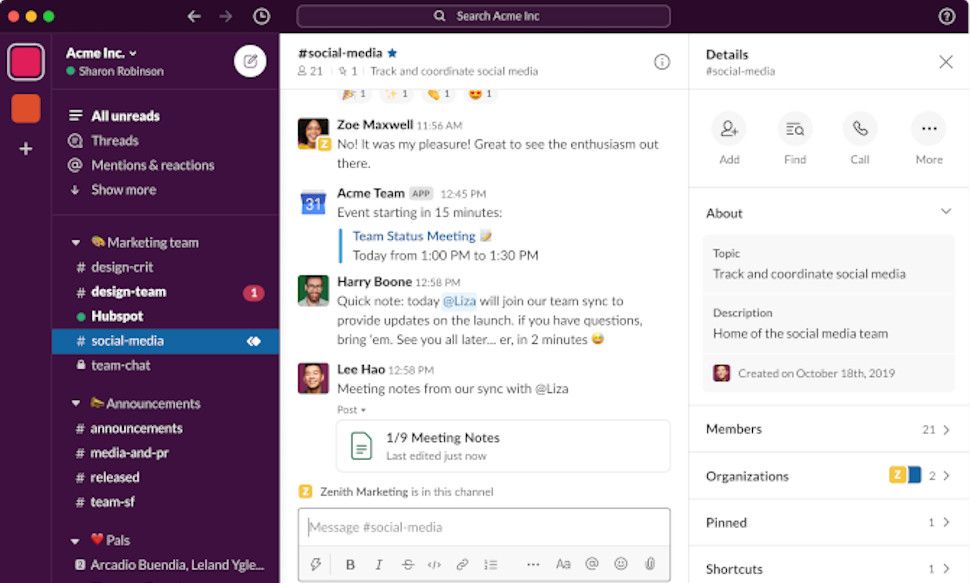Expand the Organizations row in Details
The image size is (970, 583).
828,476
